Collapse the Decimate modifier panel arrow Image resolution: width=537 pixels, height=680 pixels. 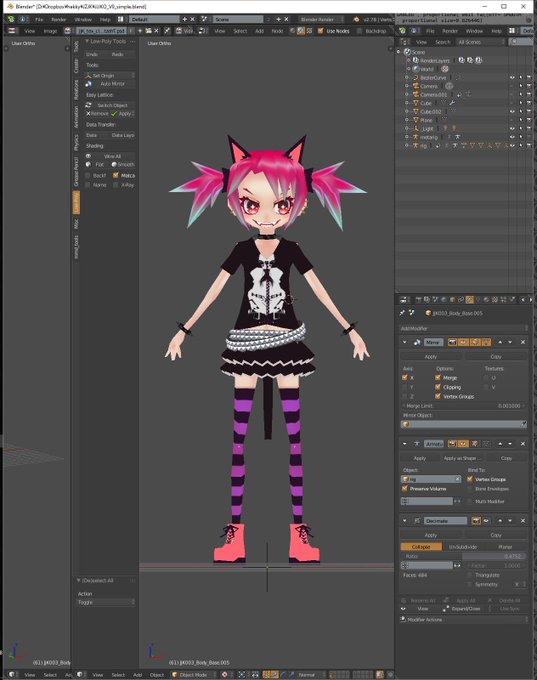[x=405, y=520]
